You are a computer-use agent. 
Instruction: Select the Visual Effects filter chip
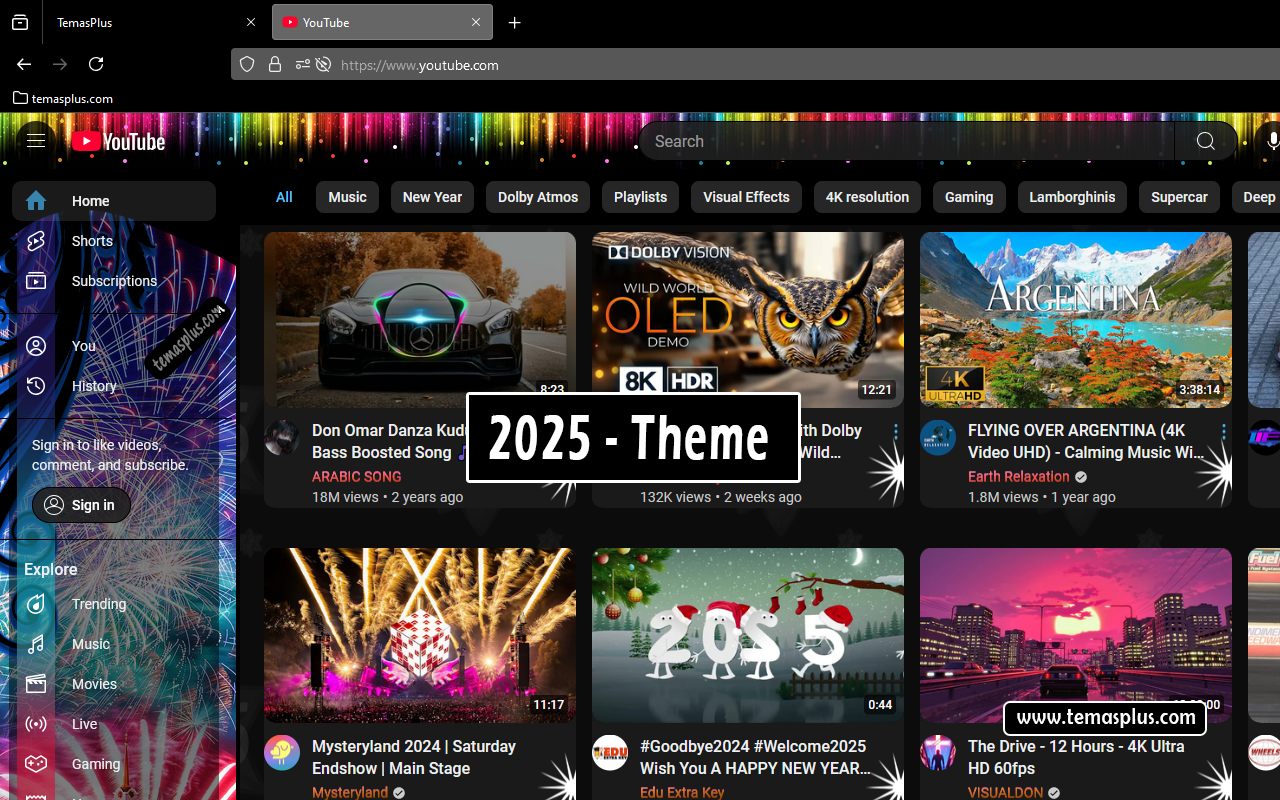point(746,197)
